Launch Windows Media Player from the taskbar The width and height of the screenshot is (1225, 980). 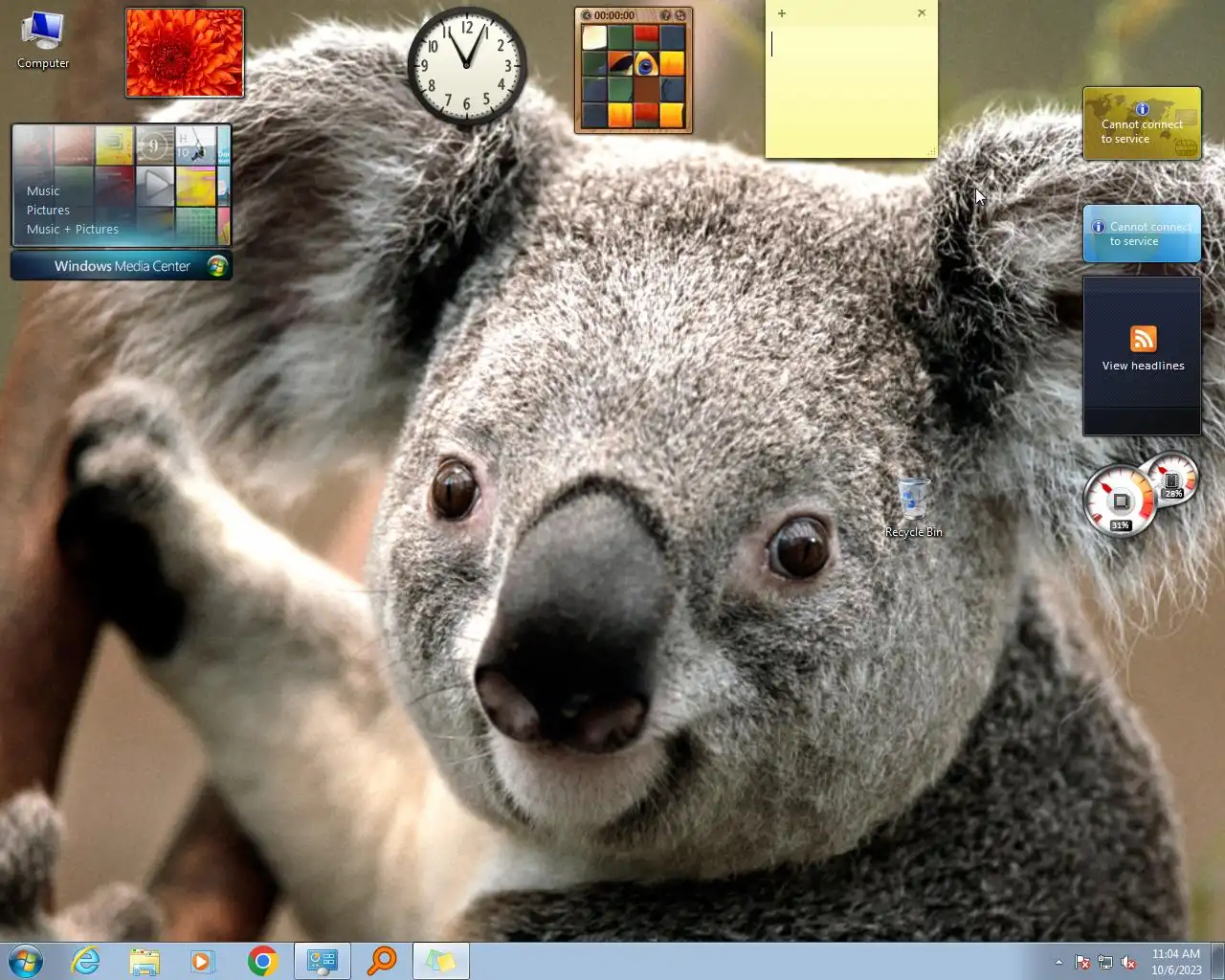(x=203, y=961)
